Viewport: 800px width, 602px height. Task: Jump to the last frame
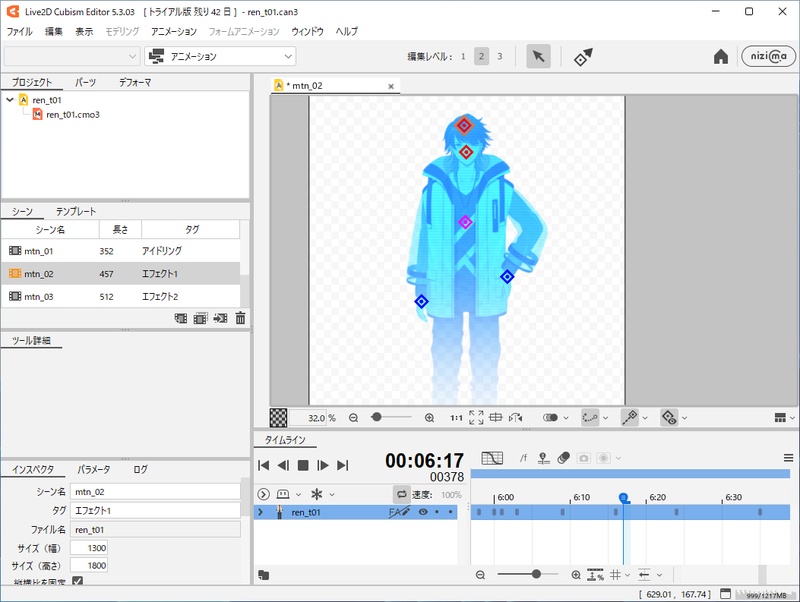pyautogui.click(x=343, y=465)
